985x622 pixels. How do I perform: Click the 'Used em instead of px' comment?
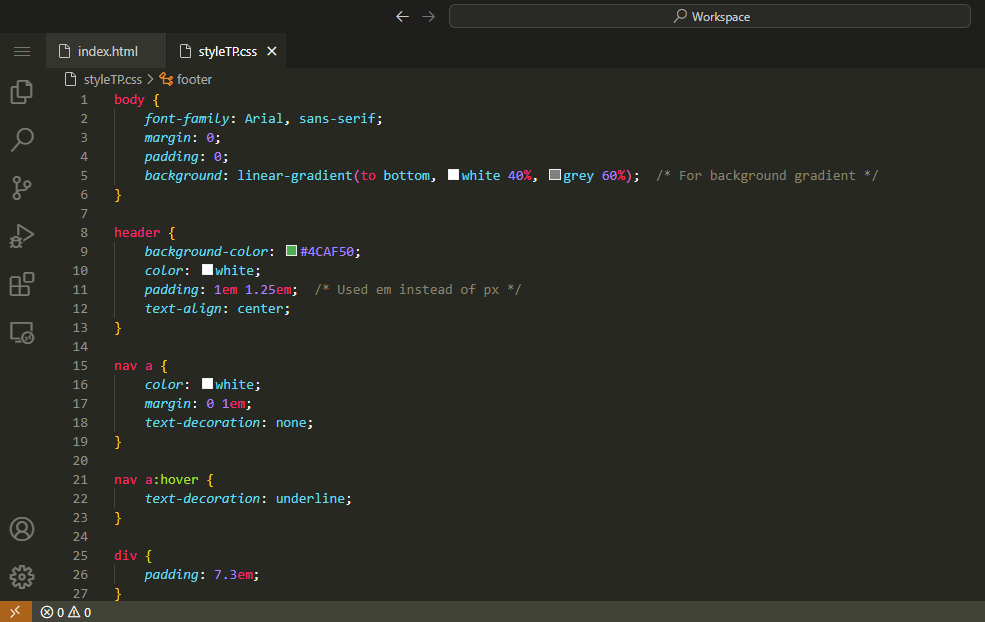coord(418,290)
